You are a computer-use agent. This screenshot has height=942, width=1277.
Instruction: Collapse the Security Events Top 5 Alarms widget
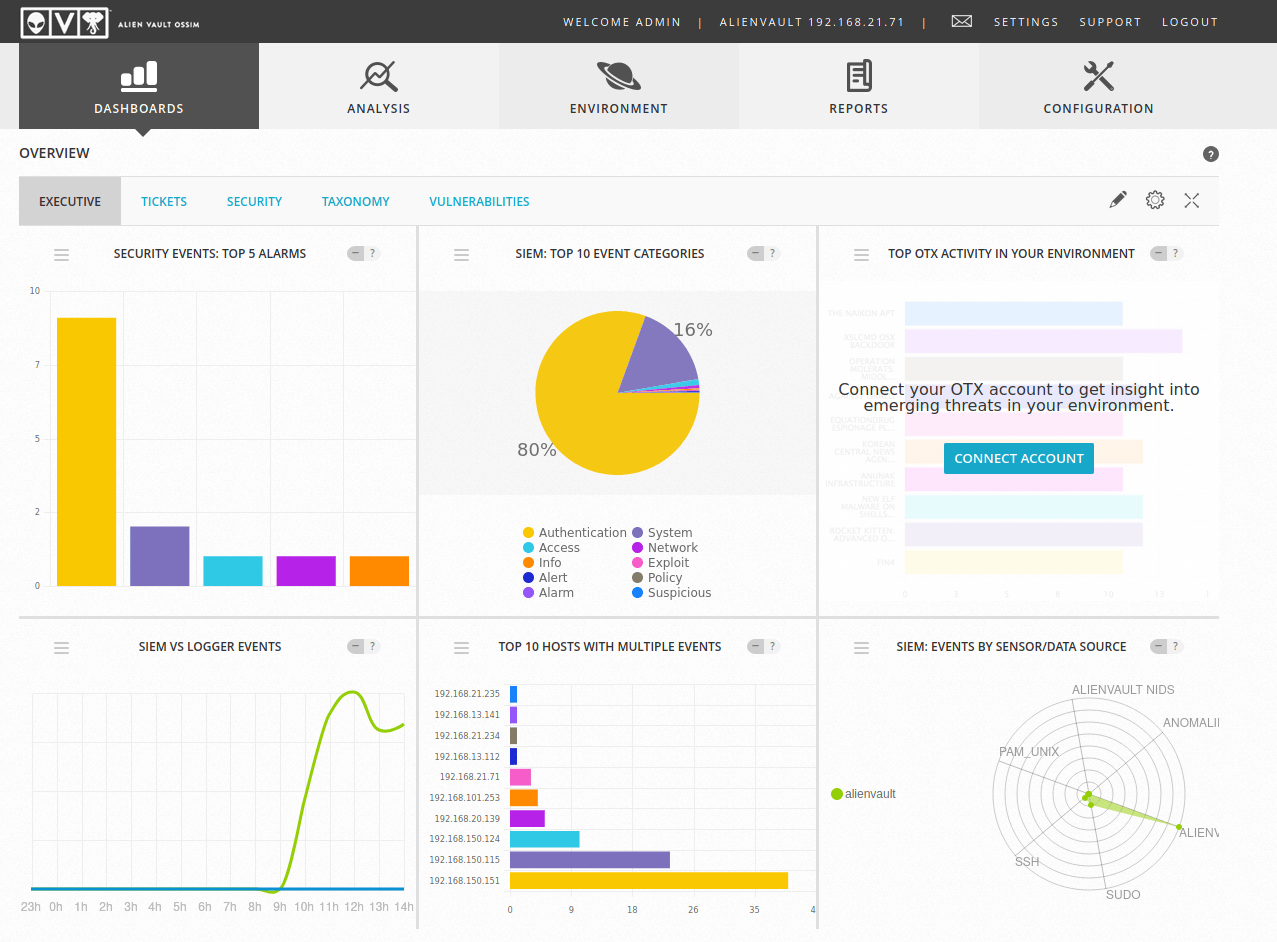[356, 254]
